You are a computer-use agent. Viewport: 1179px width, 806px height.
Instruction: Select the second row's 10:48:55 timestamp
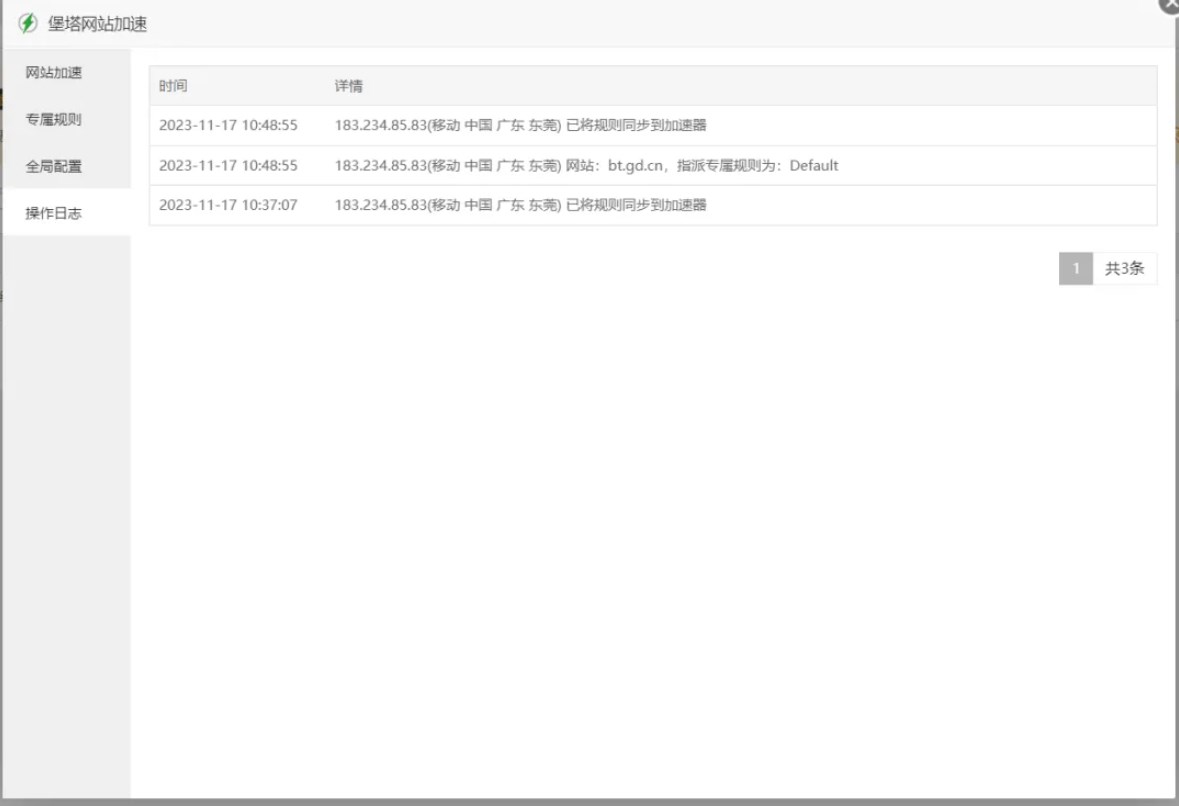coord(228,165)
